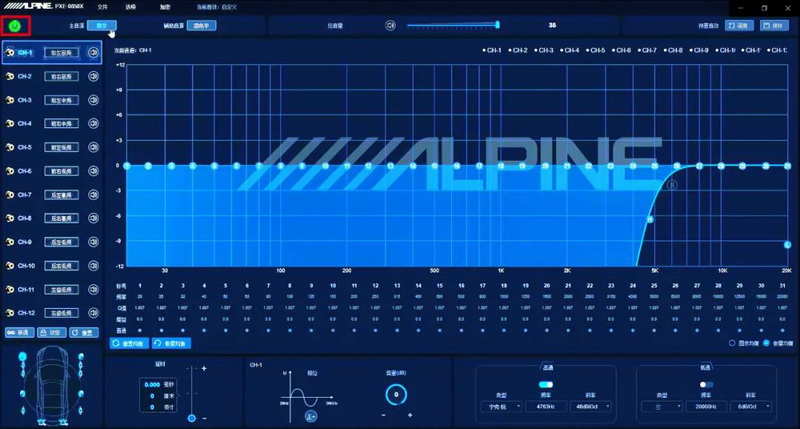
Task: Mute channel CH-11 speaker icon
Action: [93, 289]
